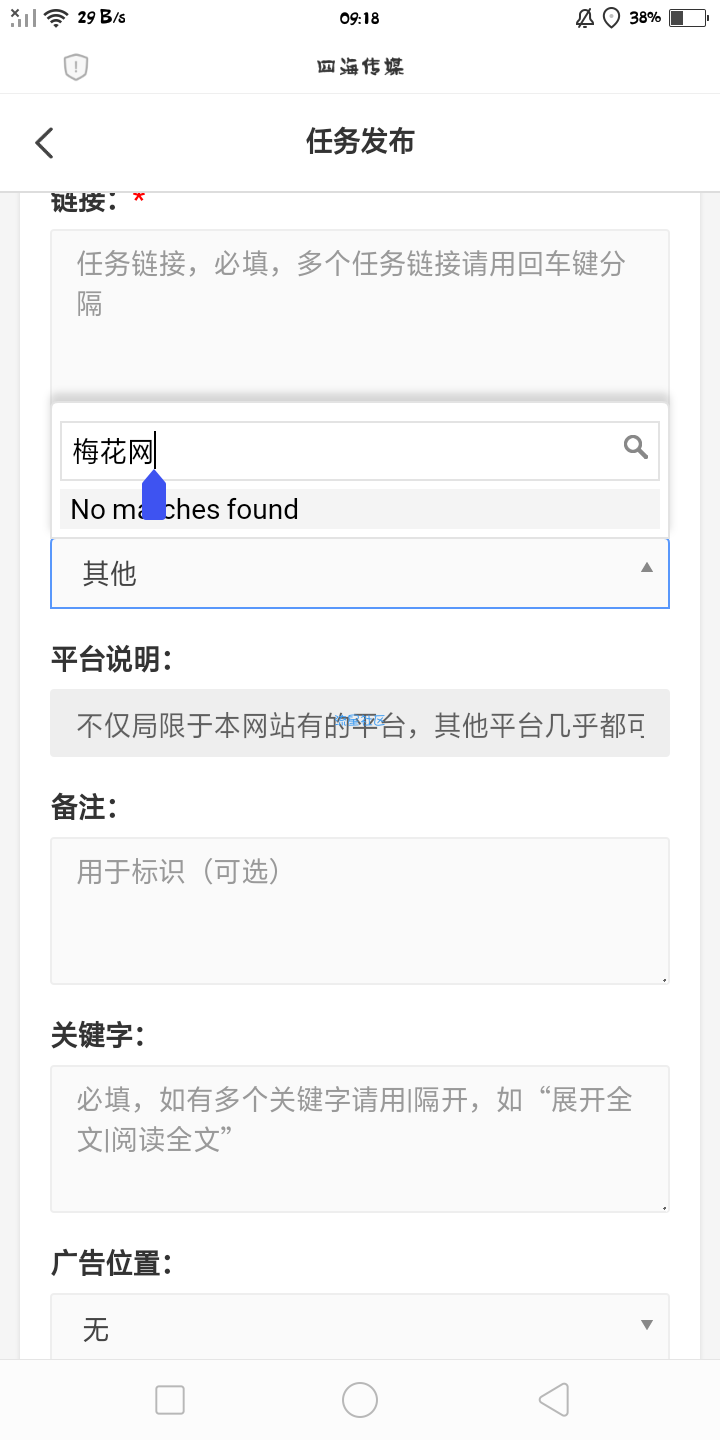Focus the 任务链接 textarea
720x1440 pixels.
[360, 310]
